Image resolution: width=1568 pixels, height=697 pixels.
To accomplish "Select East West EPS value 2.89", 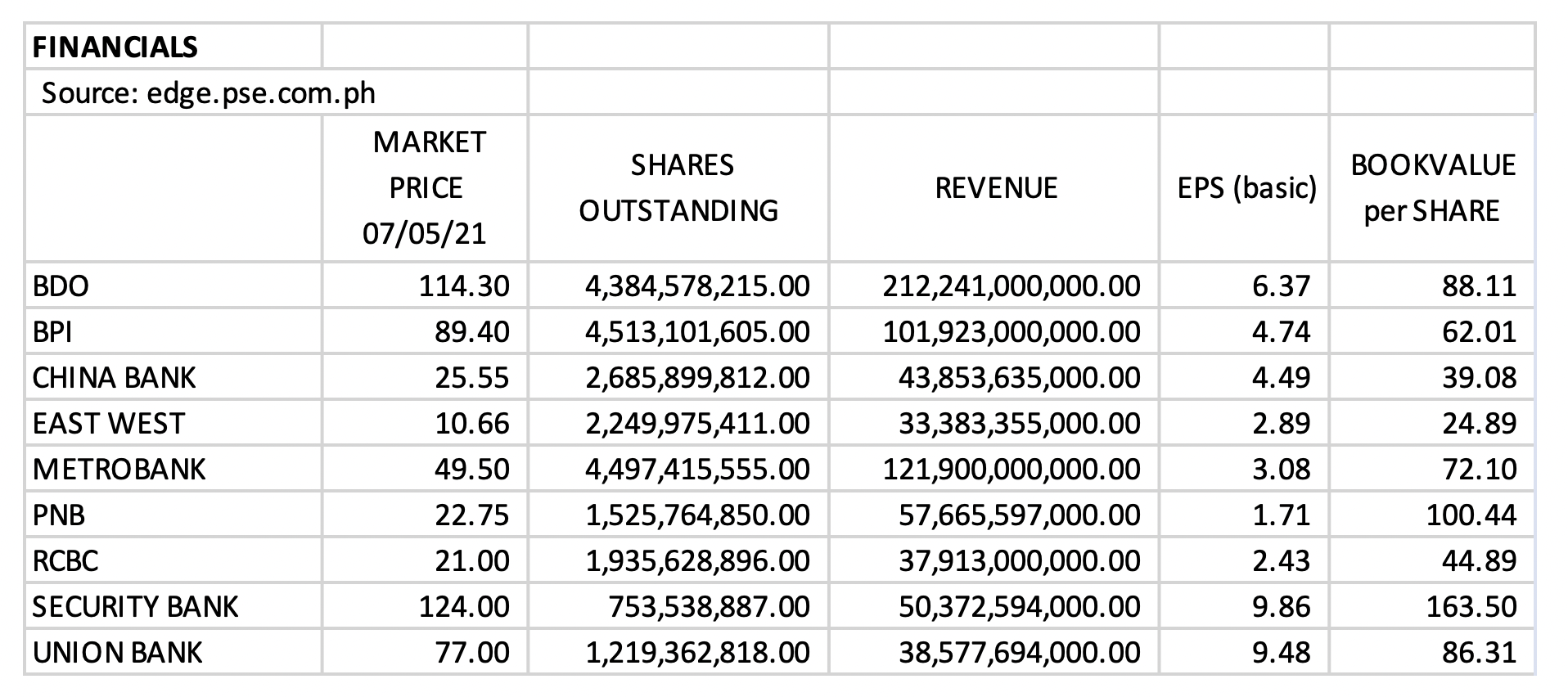I will tap(1245, 423).
